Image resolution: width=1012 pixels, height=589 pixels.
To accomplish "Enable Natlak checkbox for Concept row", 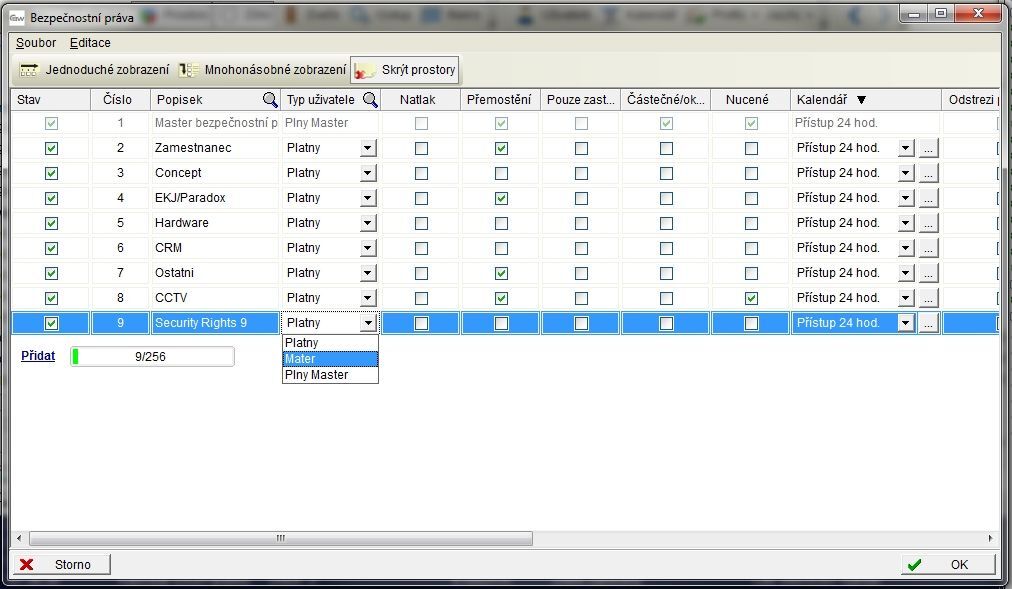I will [x=421, y=173].
